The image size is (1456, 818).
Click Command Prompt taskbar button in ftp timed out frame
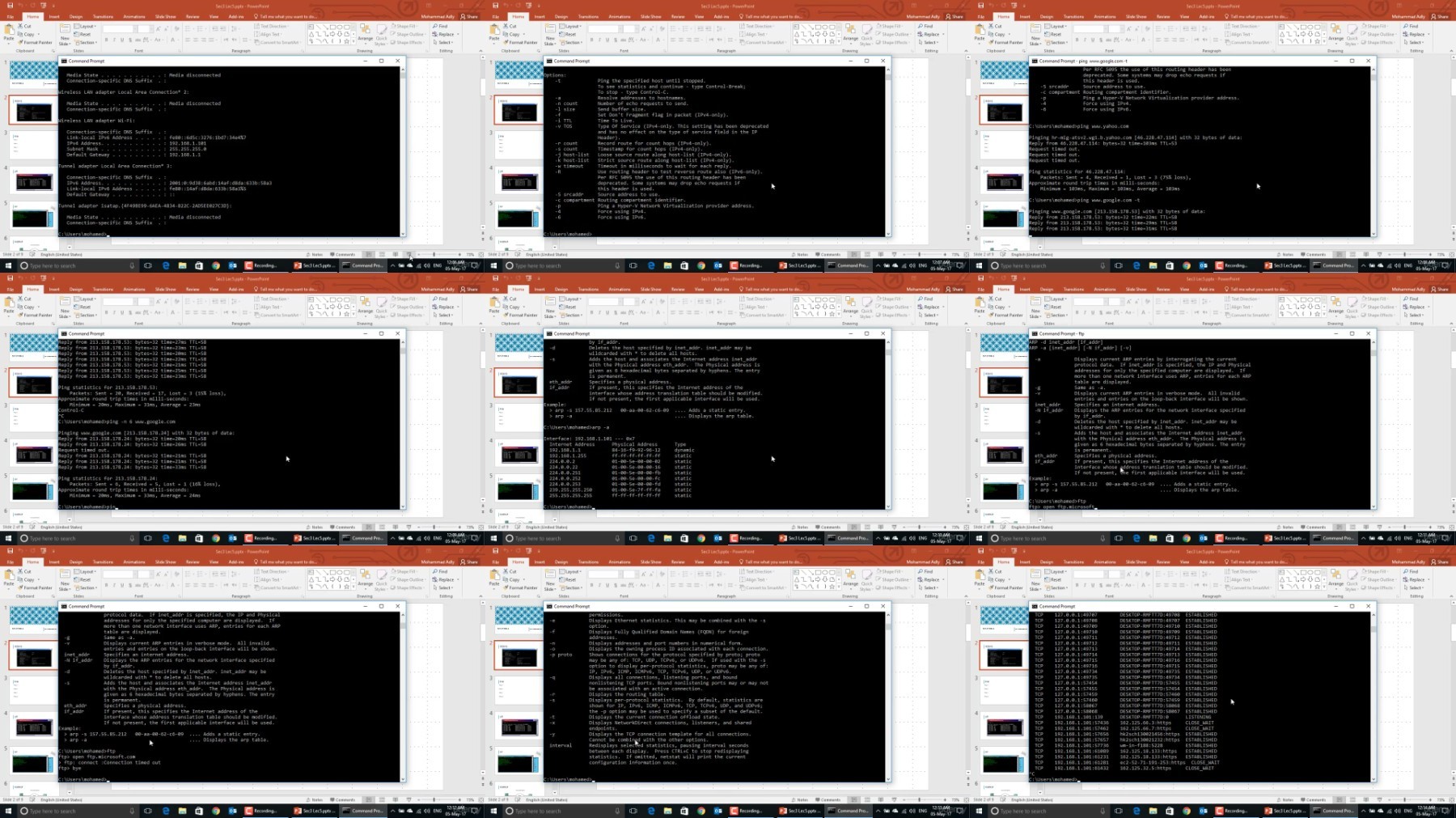(362, 811)
